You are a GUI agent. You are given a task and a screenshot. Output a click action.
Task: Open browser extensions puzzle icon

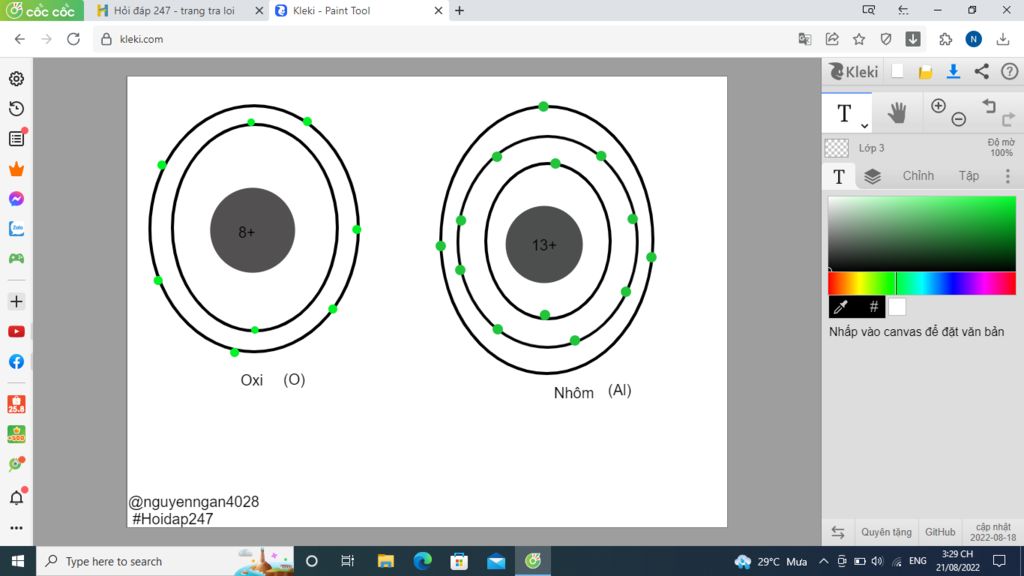[946, 39]
